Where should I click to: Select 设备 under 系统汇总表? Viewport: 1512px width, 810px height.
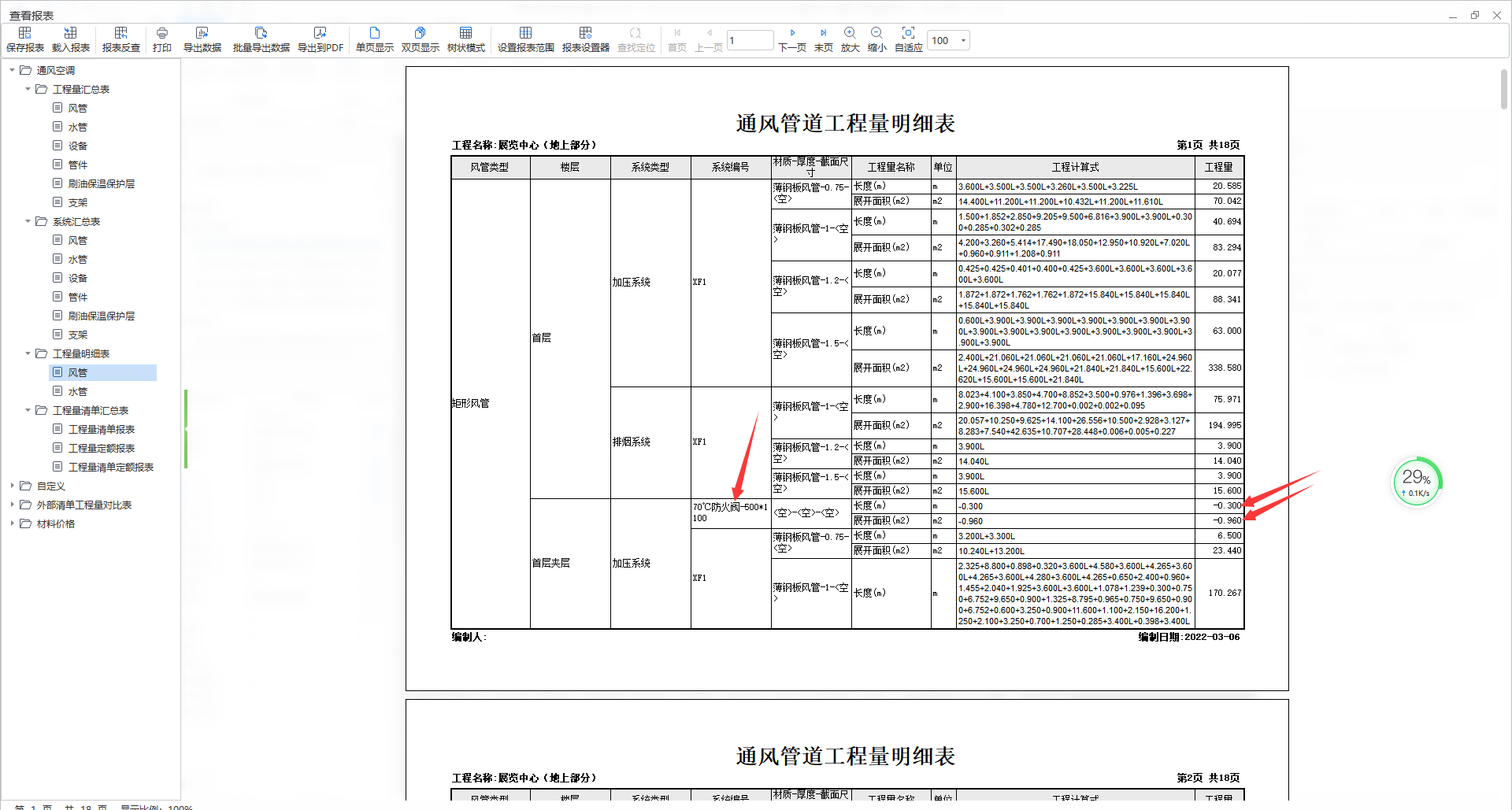point(77,278)
